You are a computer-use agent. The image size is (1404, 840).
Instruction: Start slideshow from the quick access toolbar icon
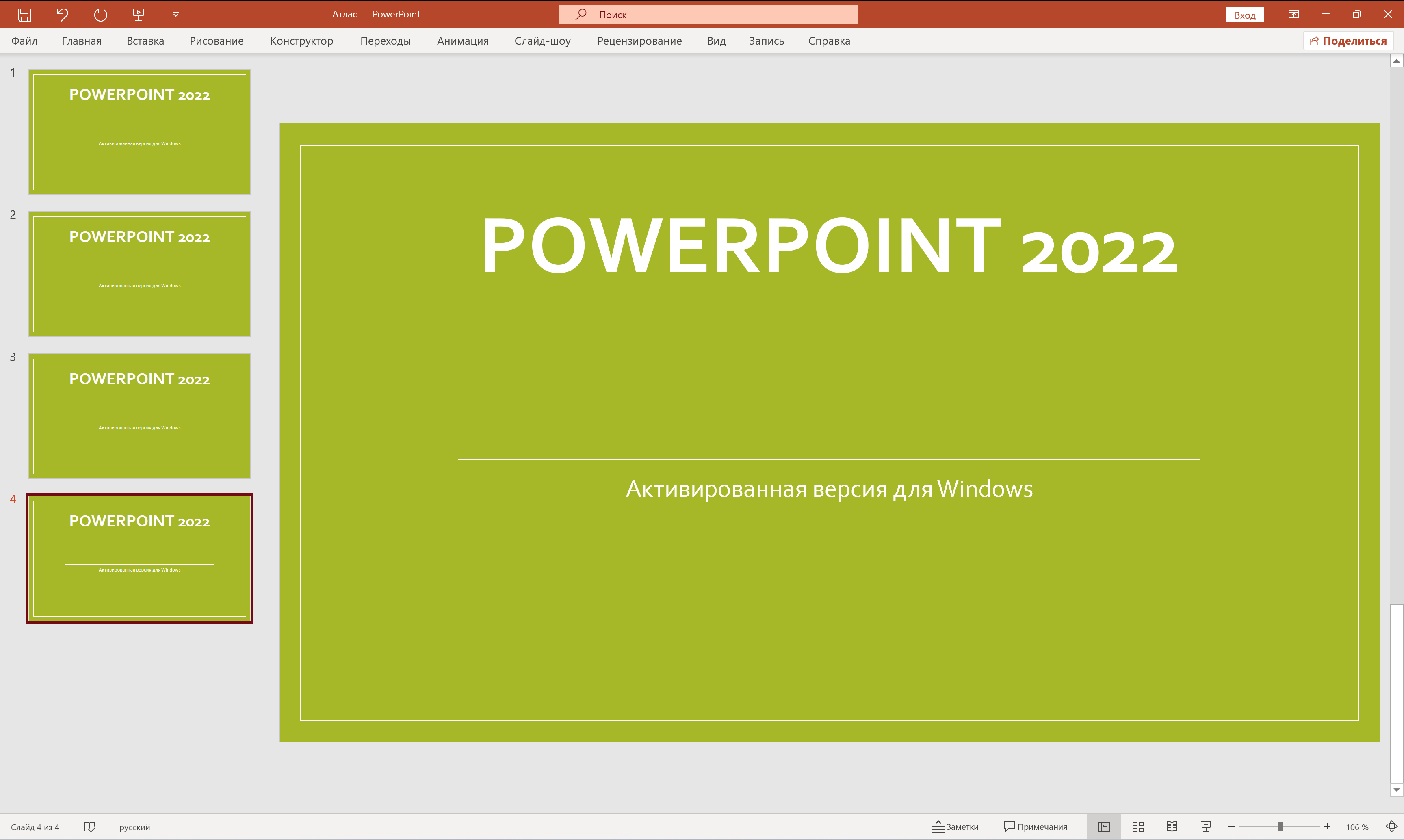click(138, 14)
